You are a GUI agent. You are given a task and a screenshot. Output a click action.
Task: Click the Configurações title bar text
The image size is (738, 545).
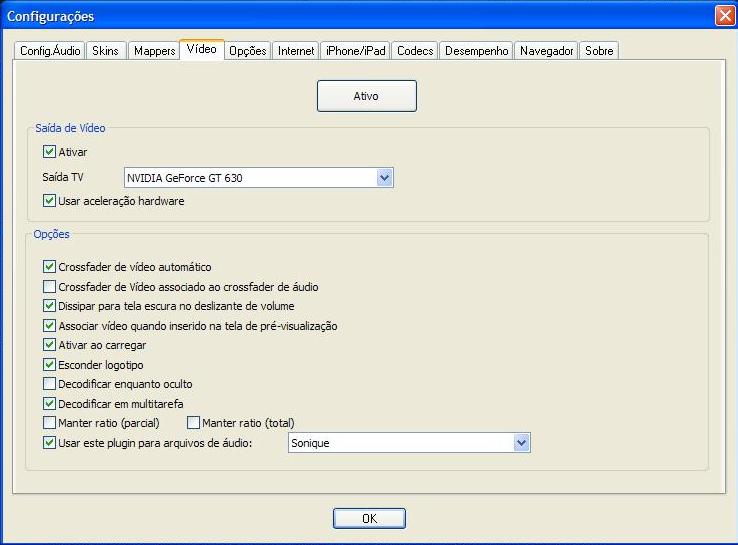click(x=50, y=16)
